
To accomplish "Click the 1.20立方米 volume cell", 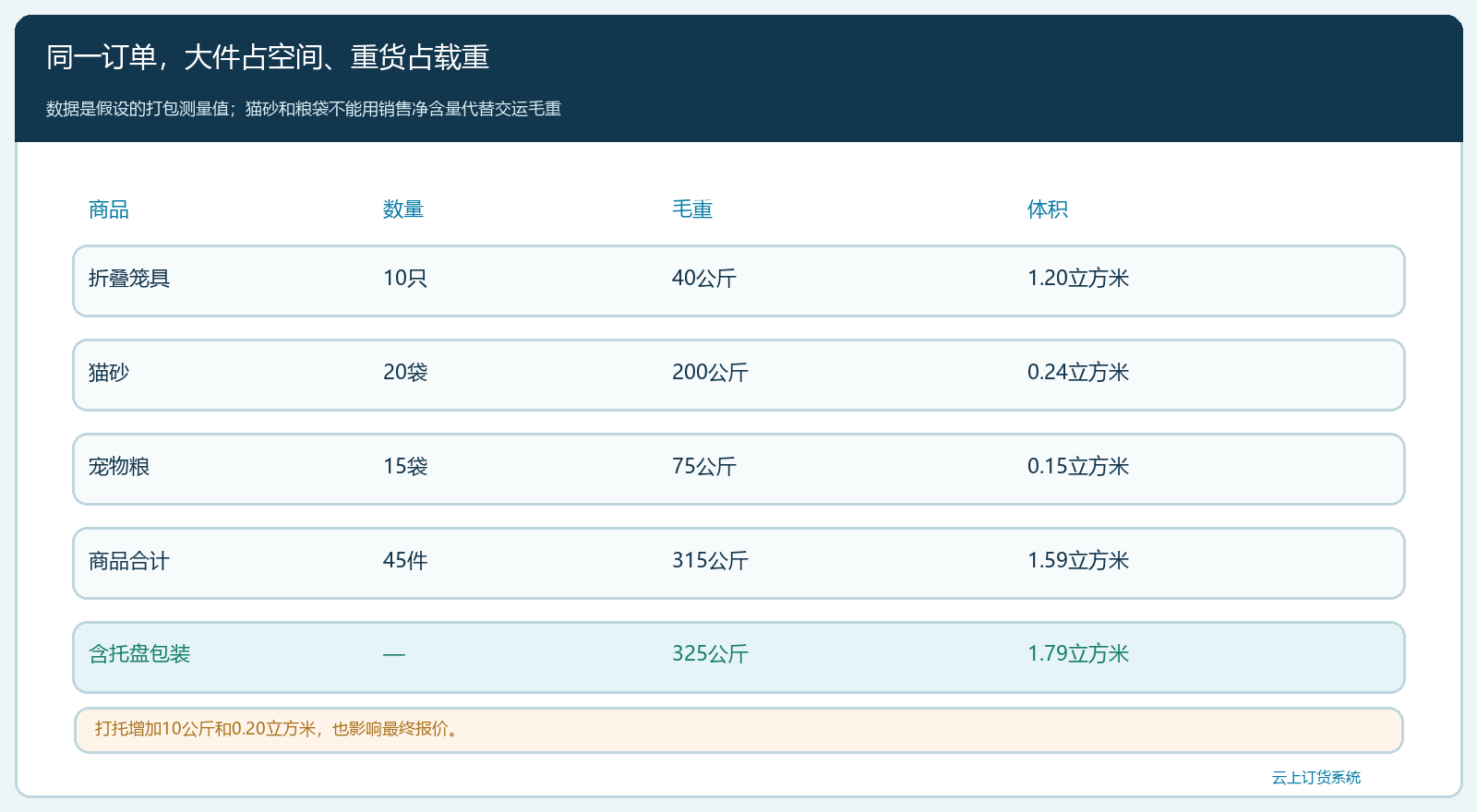I will pyautogui.click(x=1078, y=279).
